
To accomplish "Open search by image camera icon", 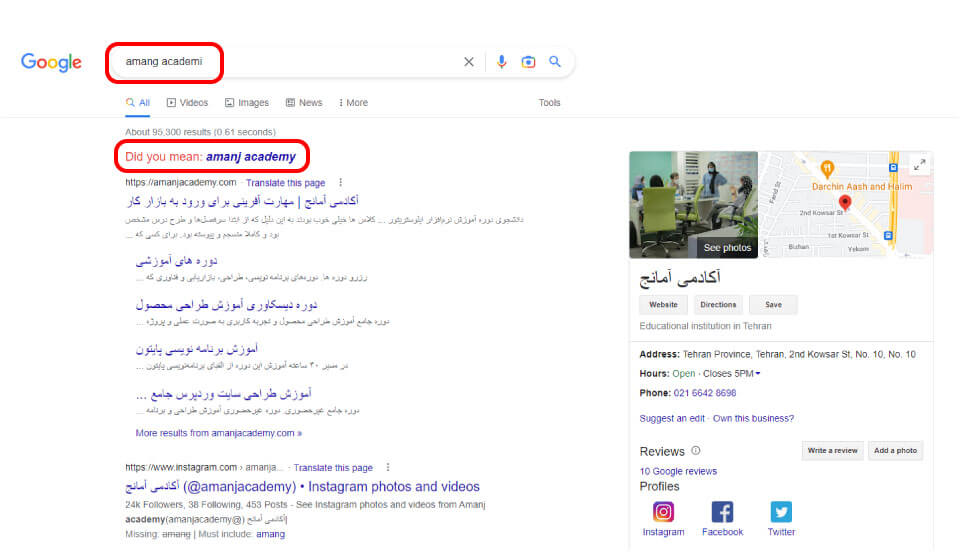I will point(528,62).
